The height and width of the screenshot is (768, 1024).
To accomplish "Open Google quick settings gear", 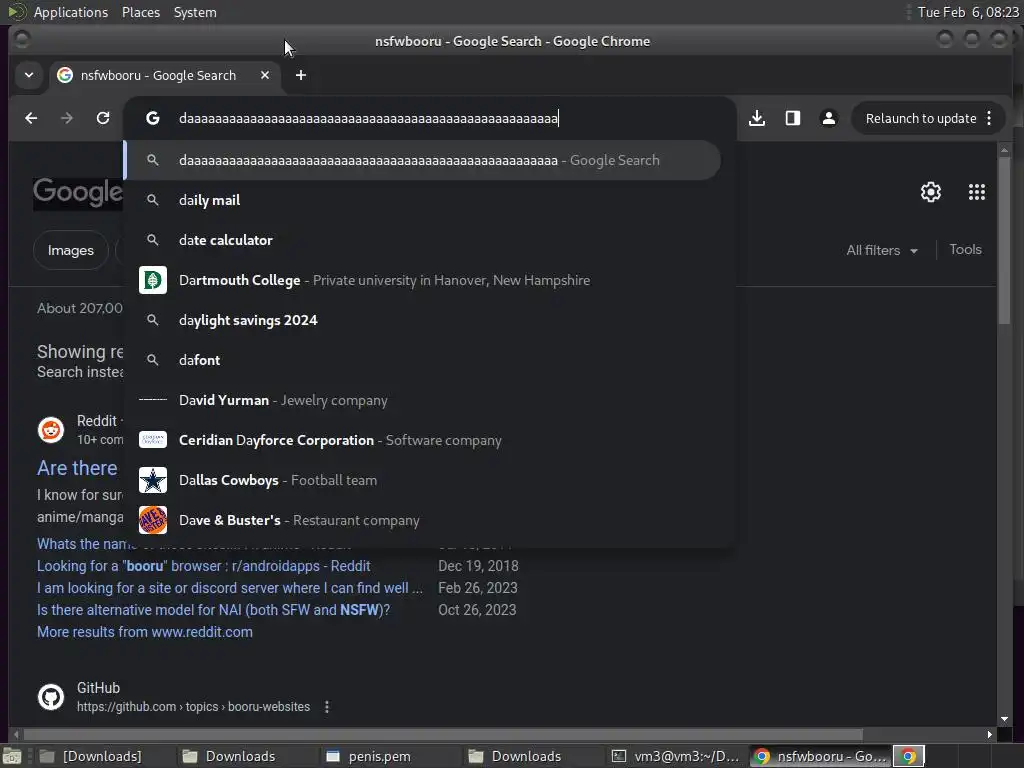I will pos(931,192).
